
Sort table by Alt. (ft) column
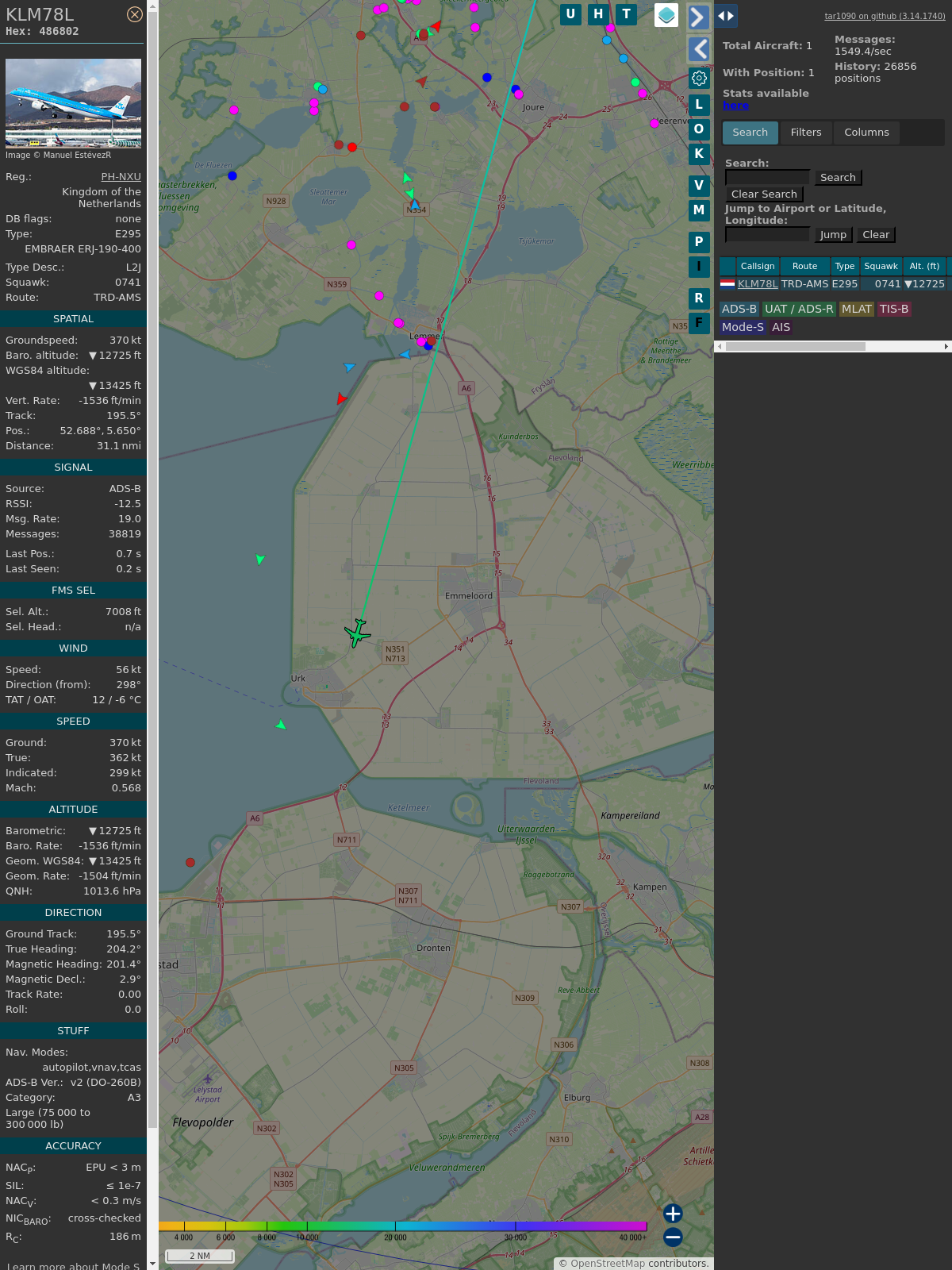point(924,266)
